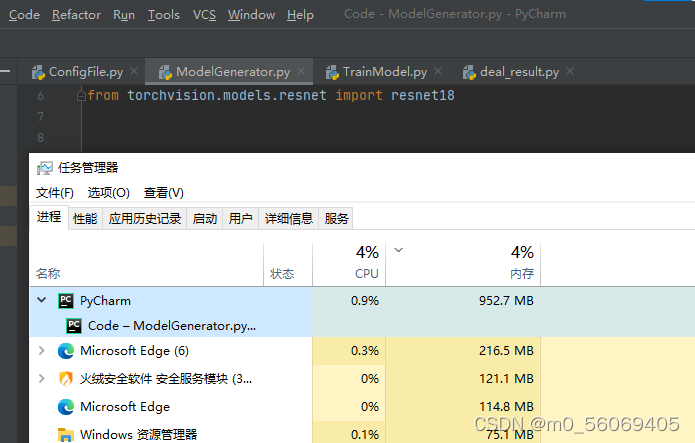Expand the 火绒安全软件 process group
Viewport: 695px width, 443px height.
42,379
